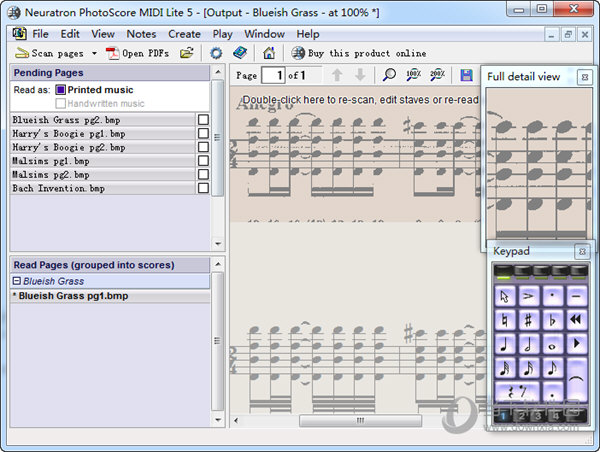Viewport: 600px width, 452px height.
Task: Check the Malsims pg2.bmp checkbox
Action: pos(203,174)
